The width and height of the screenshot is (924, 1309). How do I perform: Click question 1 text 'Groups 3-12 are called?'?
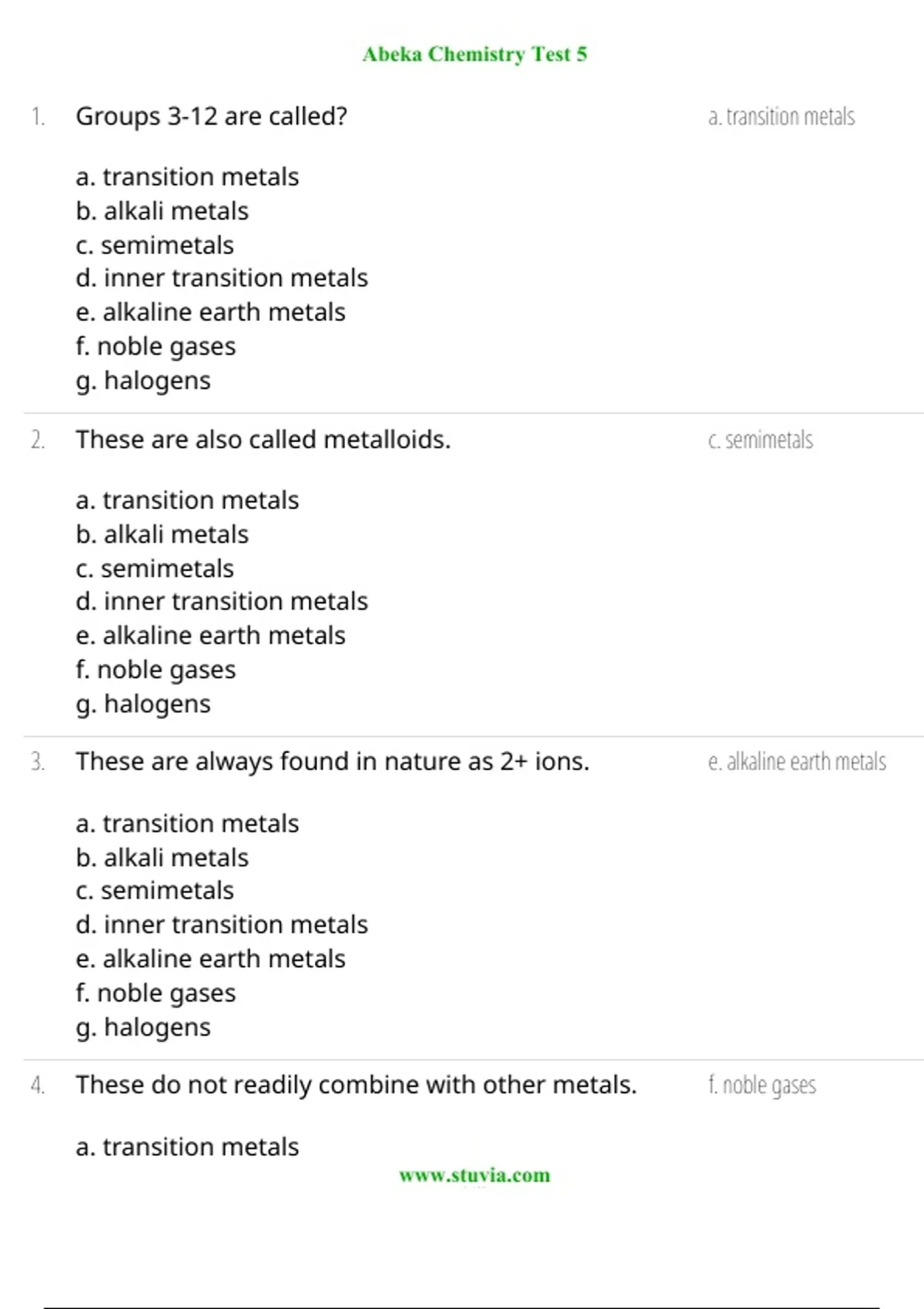tap(212, 116)
